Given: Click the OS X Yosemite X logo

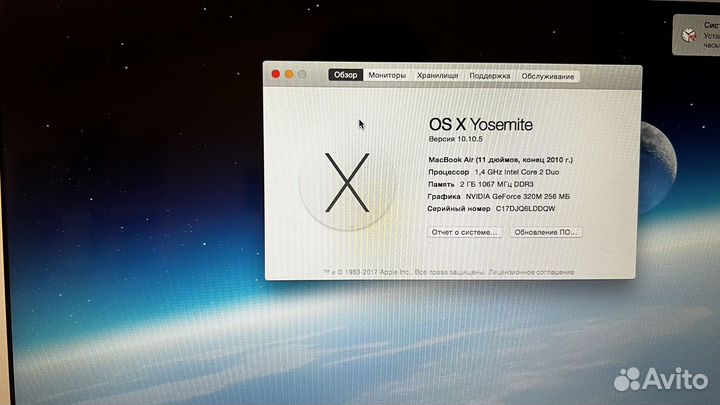Looking at the screenshot, I should pyautogui.click(x=347, y=183).
